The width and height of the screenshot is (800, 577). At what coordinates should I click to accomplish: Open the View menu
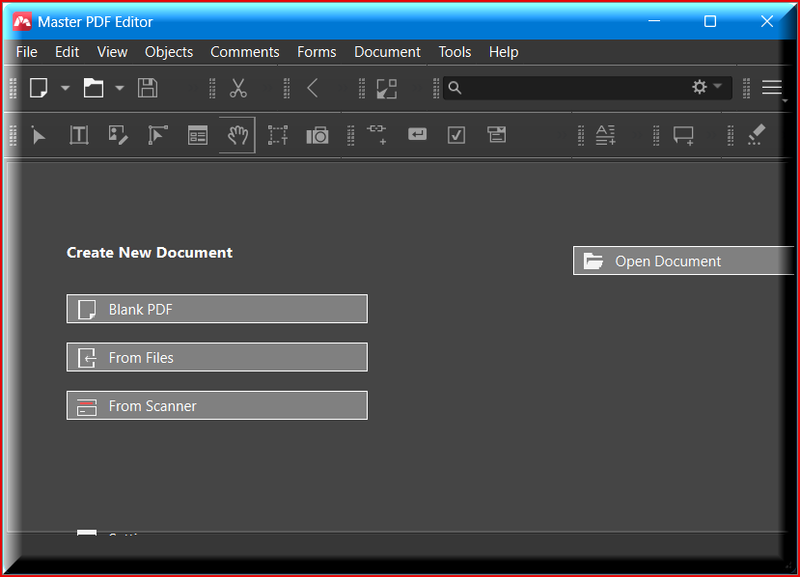pos(112,52)
